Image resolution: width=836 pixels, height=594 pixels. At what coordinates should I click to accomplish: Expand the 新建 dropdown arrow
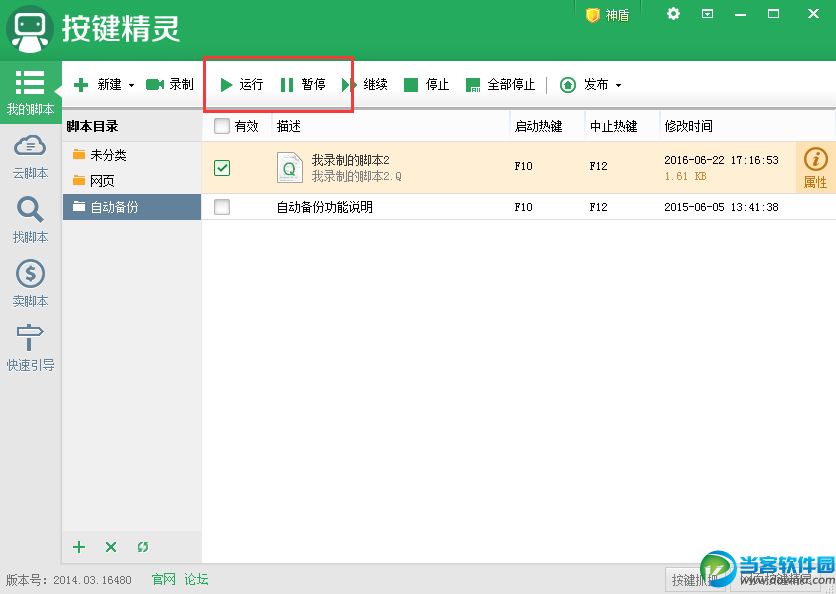(131, 86)
